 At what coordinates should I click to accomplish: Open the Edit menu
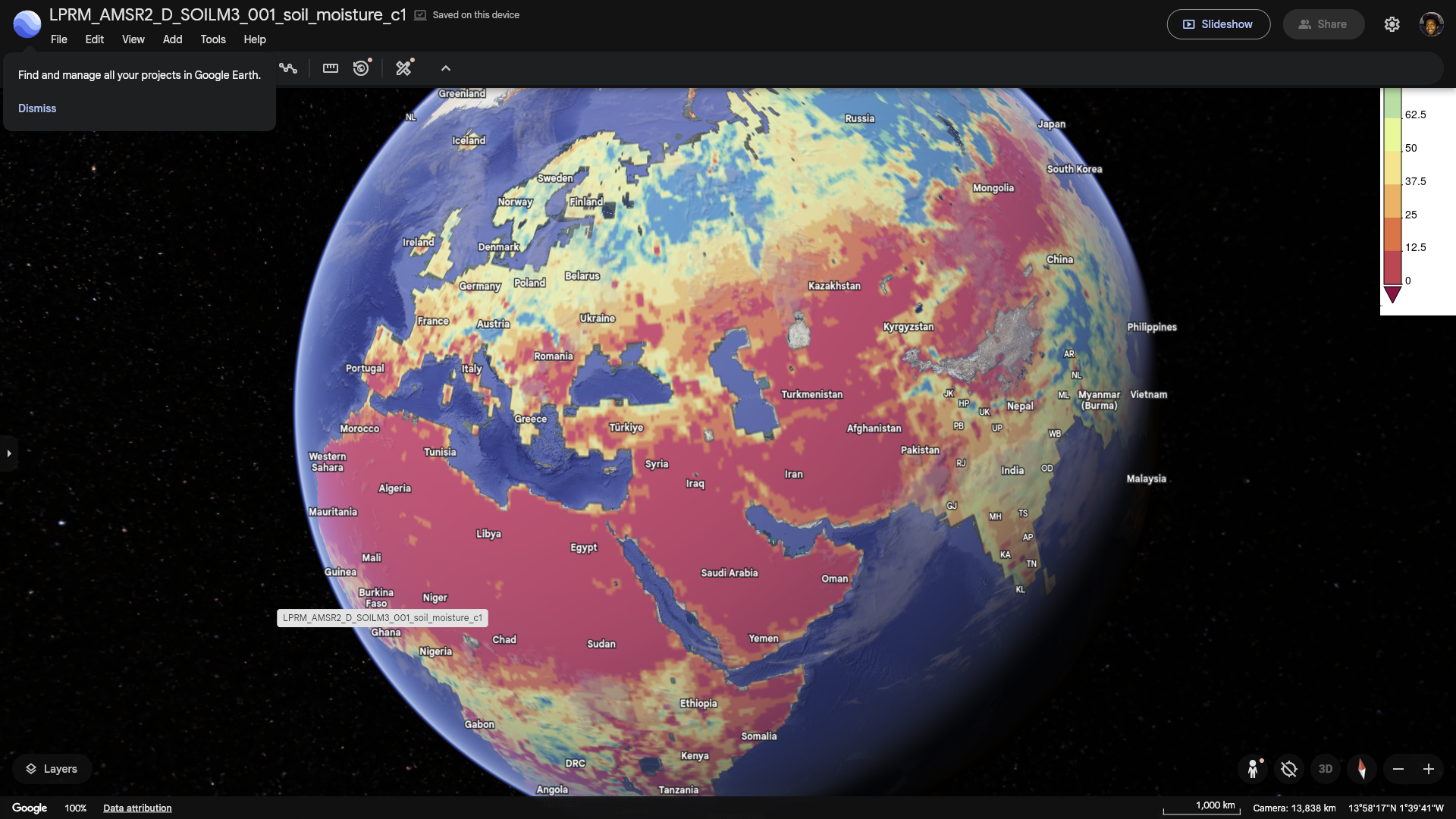[x=95, y=39]
